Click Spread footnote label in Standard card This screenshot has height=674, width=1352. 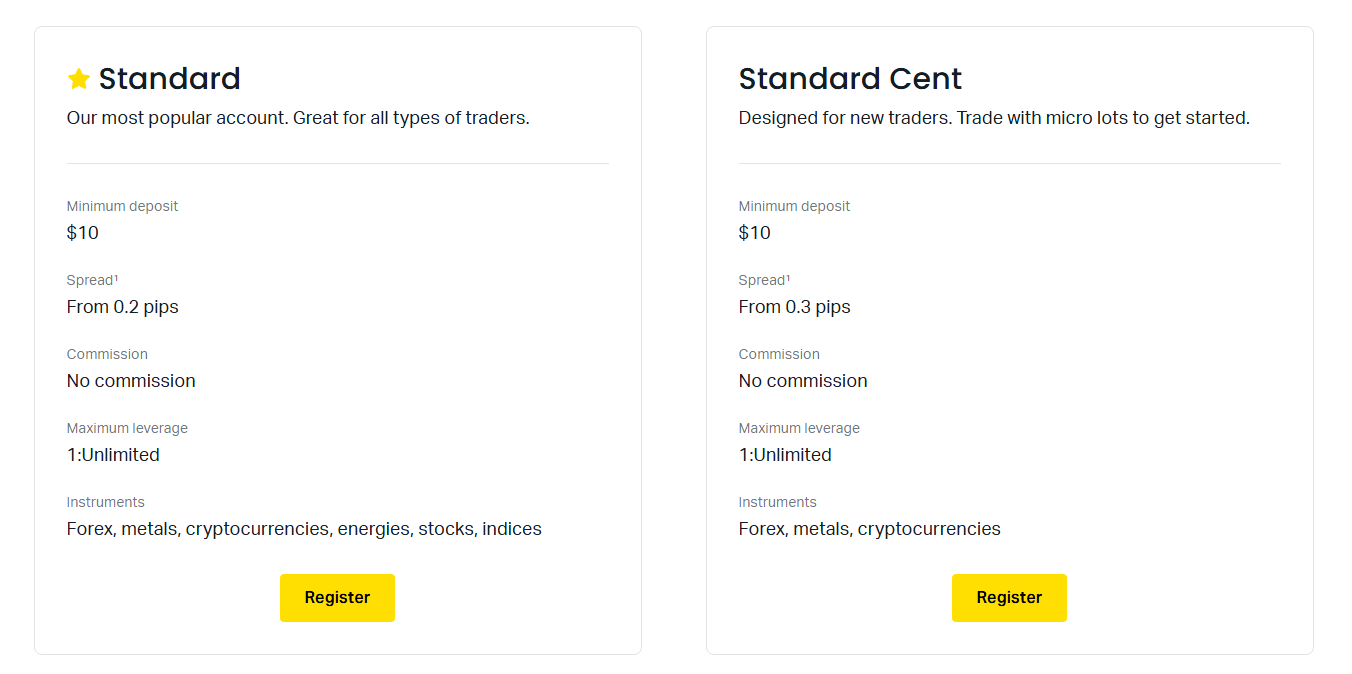(93, 280)
